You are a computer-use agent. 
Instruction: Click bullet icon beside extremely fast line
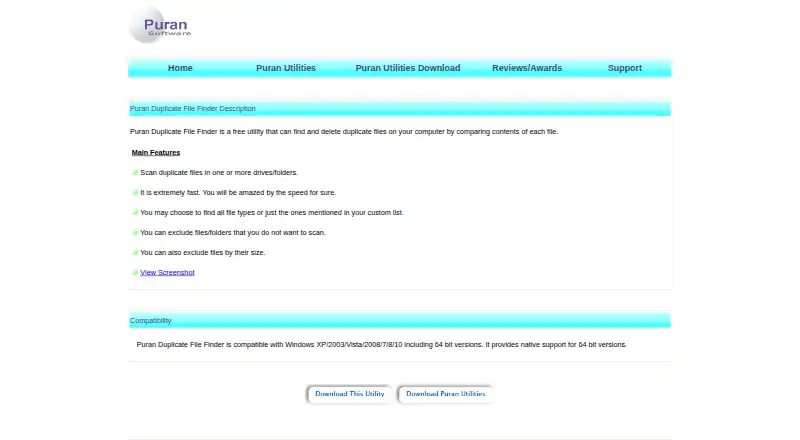[x=135, y=192]
